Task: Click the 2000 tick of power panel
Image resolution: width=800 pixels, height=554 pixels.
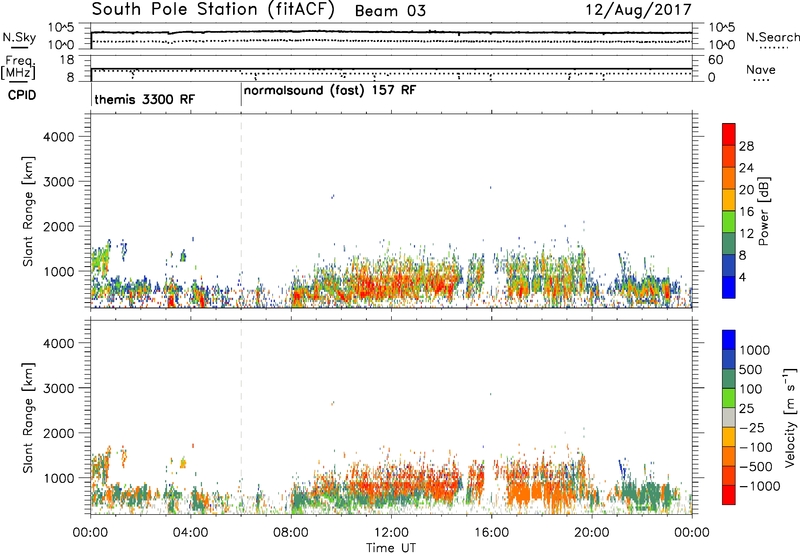Action: click(58, 226)
